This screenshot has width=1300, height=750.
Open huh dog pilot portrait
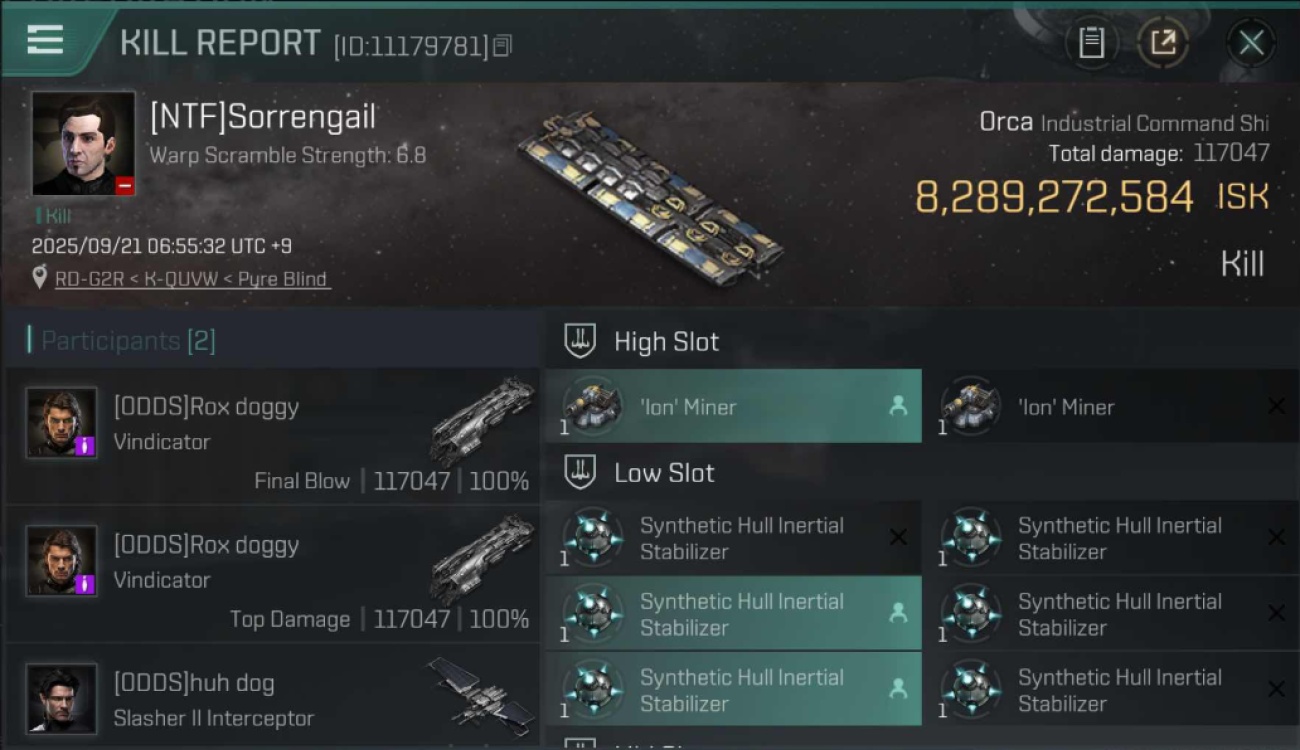(x=62, y=698)
